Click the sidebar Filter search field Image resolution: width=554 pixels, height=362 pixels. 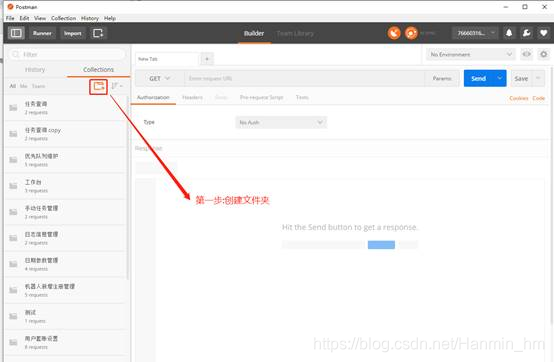67,54
